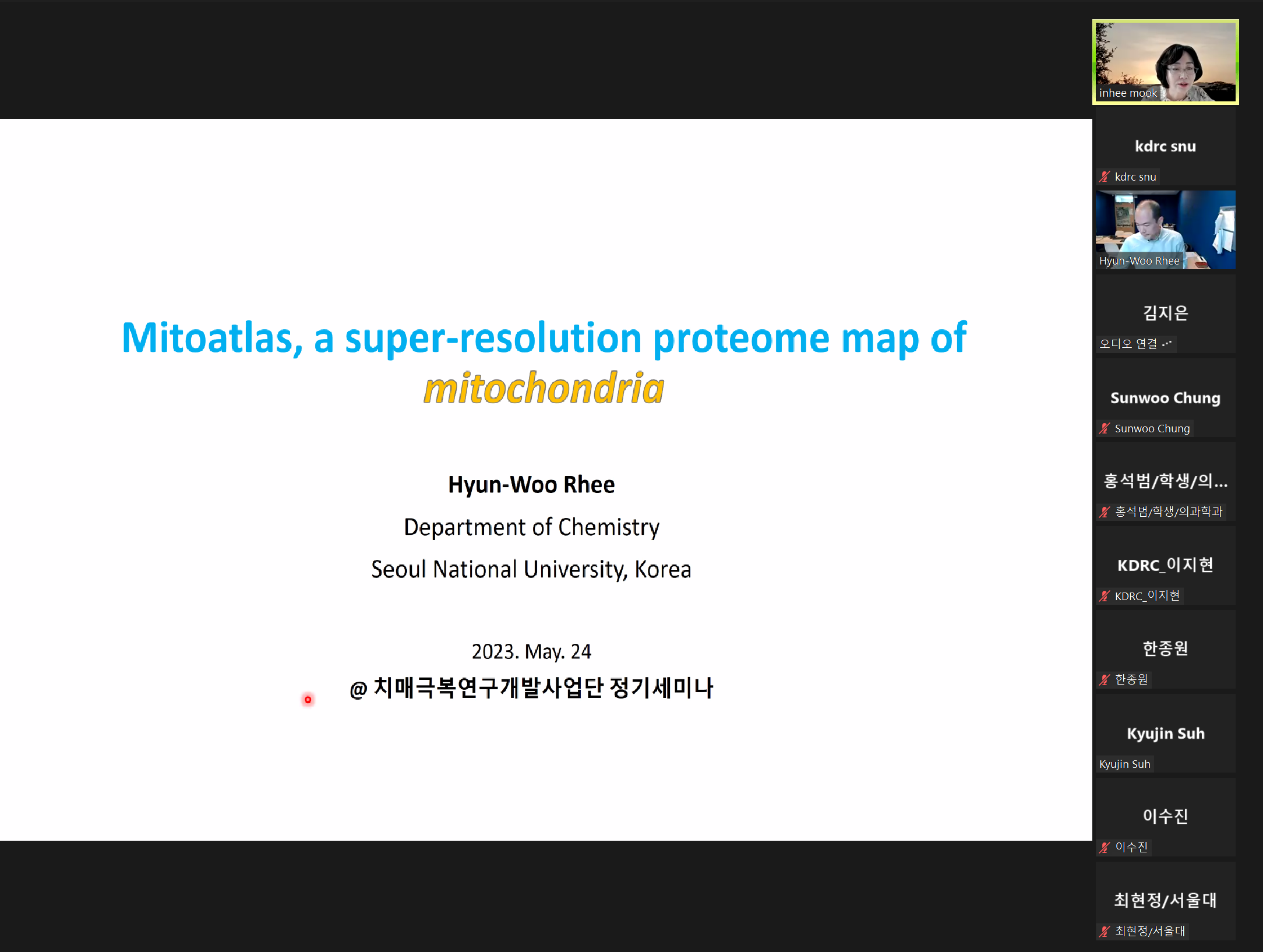
Task: Click the kdrc snu participant tile
Action: click(1165, 146)
